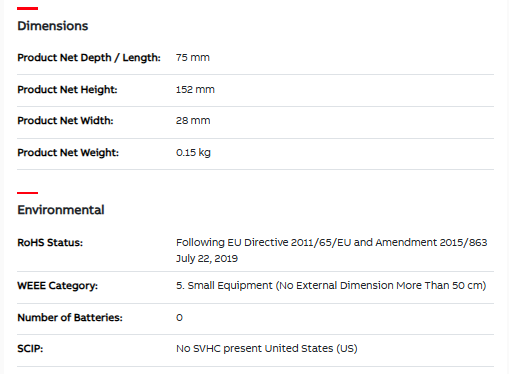This screenshot has height=374, width=509.
Task: Click the July 22, 2019 date text
Action: [207, 258]
